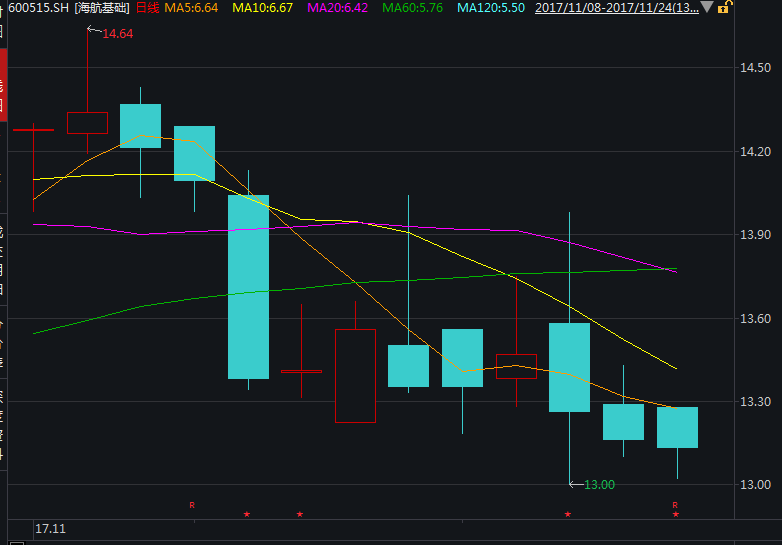The image size is (782, 545).
Task: Click the red star under the last candle
Action: pyautogui.click(x=675, y=515)
